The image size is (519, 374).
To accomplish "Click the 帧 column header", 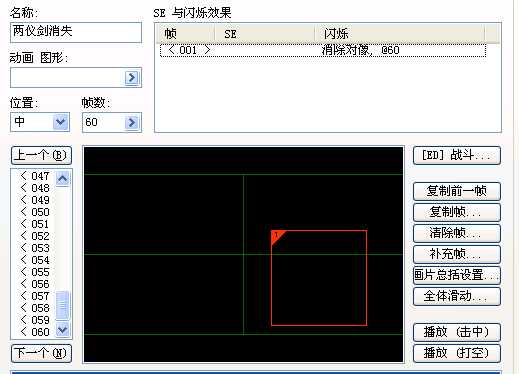I will (x=185, y=34).
